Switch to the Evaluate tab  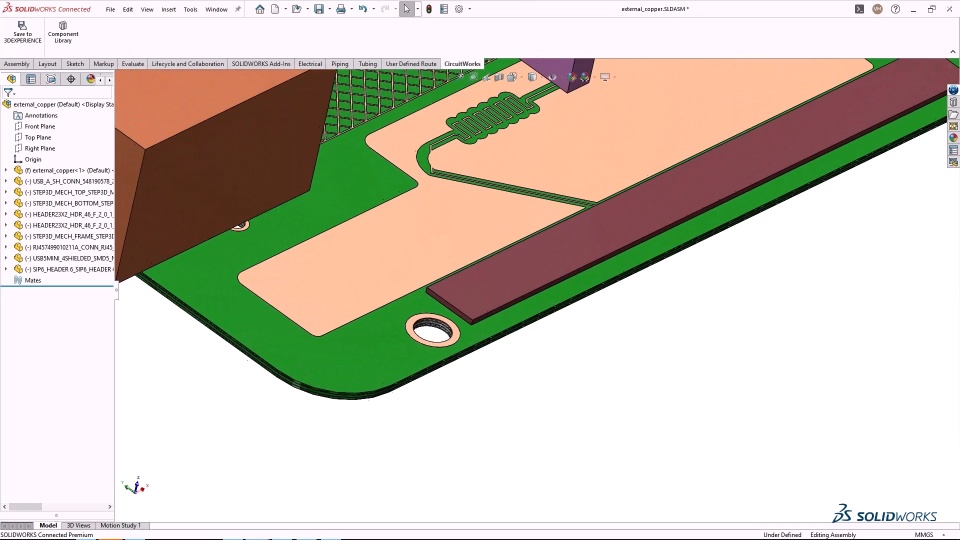(x=133, y=64)
